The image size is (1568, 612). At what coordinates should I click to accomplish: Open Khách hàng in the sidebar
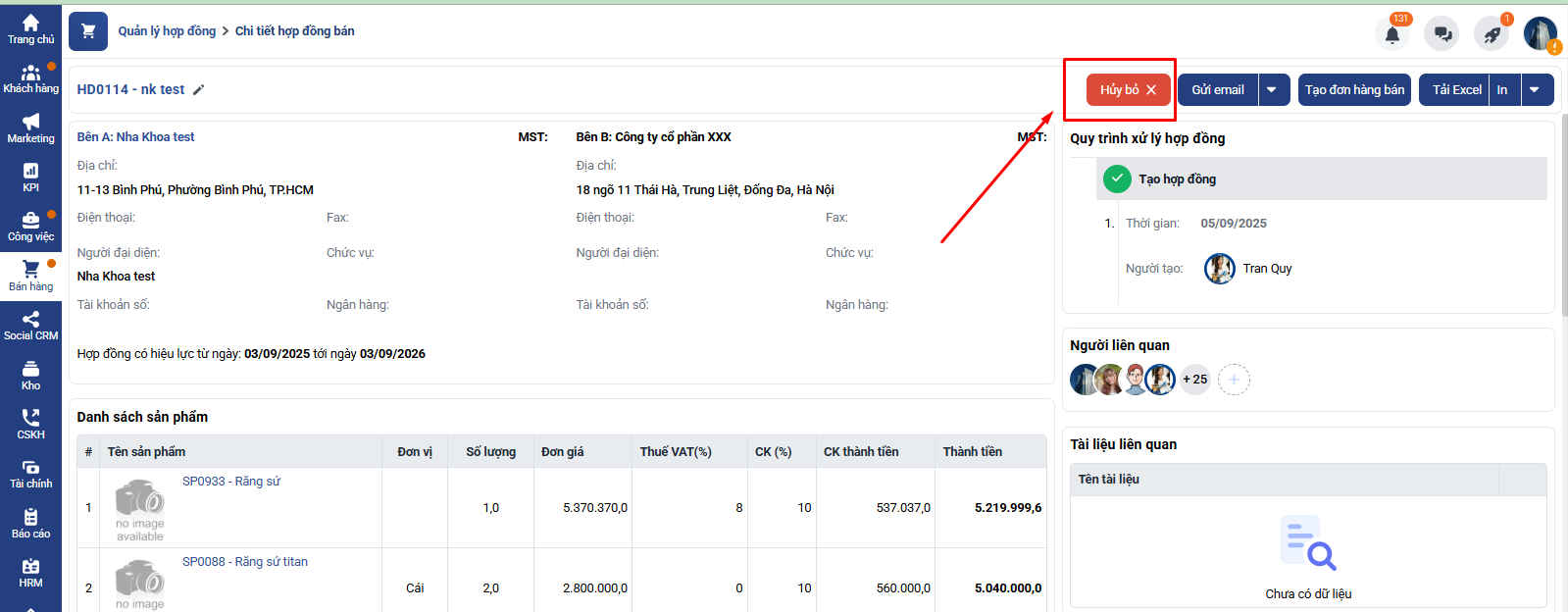pyautogui.click(x=30, y=78)
